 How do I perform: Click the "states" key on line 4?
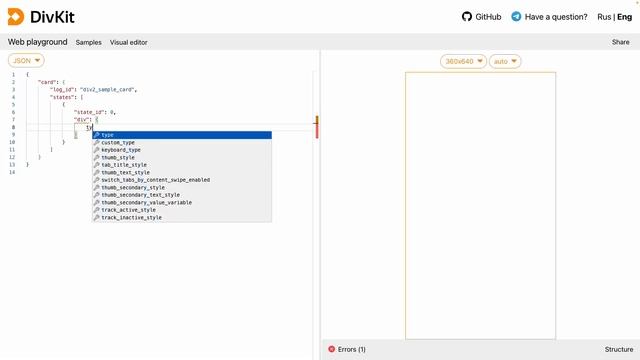point(62,97)
